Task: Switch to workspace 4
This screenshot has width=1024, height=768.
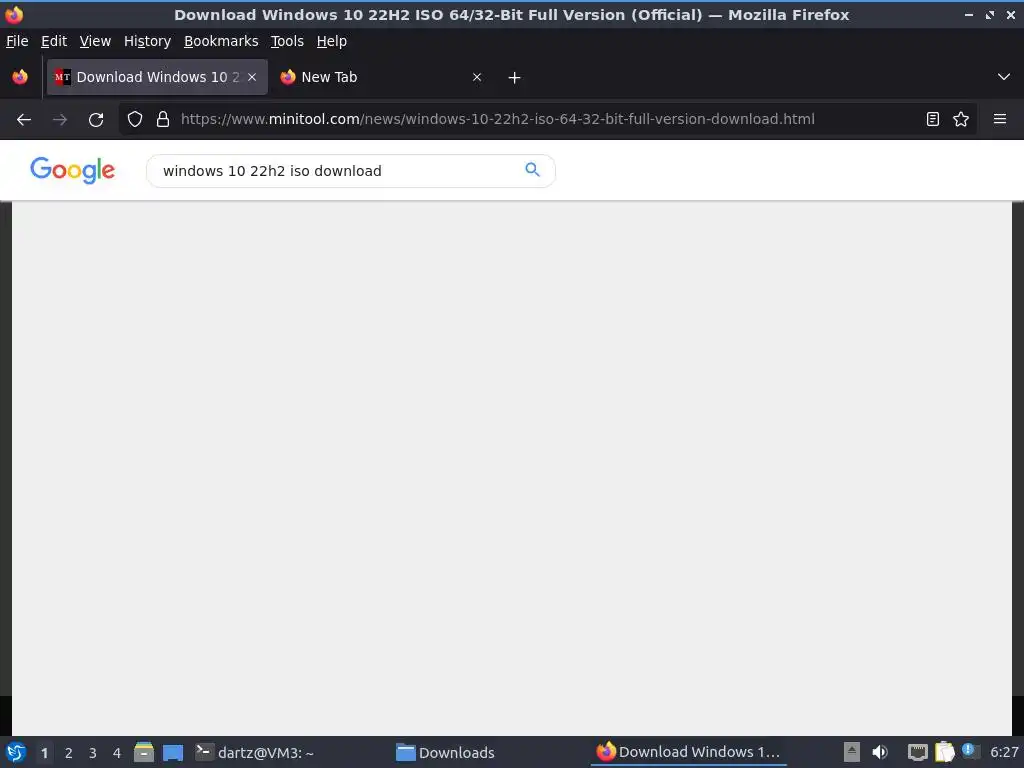Action: click(117, 753)
